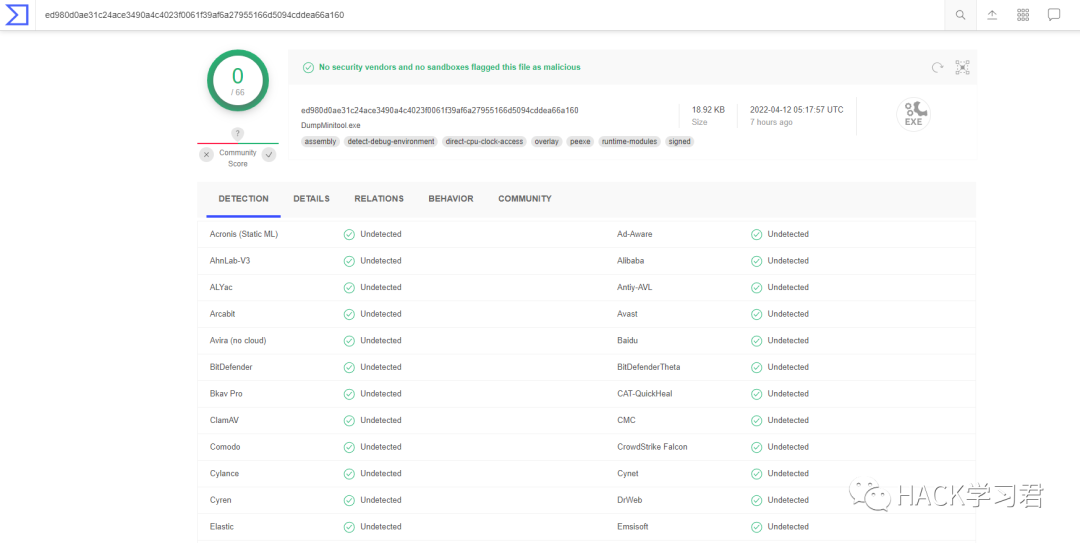Click the Alibaba vendor name

click(631, 260)
